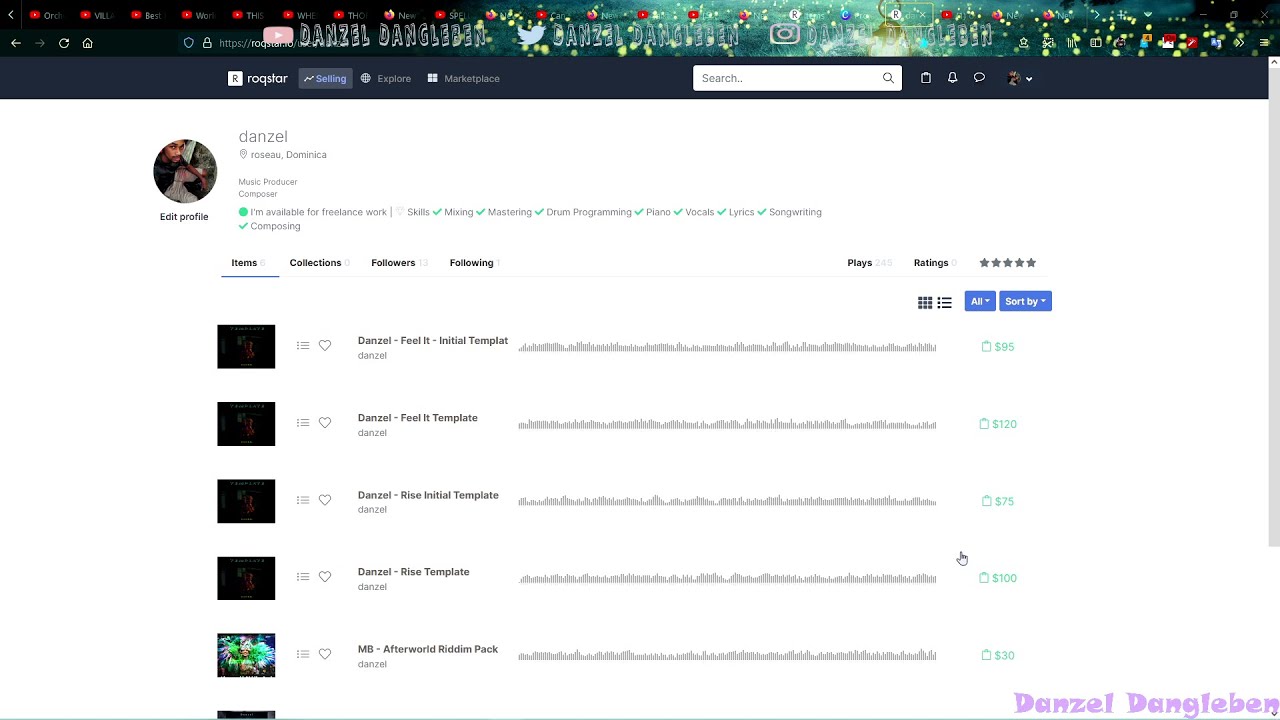Viewport: 1280px width, 720px height.
Task: Open Danzel - Feel It Template title
Action: [418, 418]
